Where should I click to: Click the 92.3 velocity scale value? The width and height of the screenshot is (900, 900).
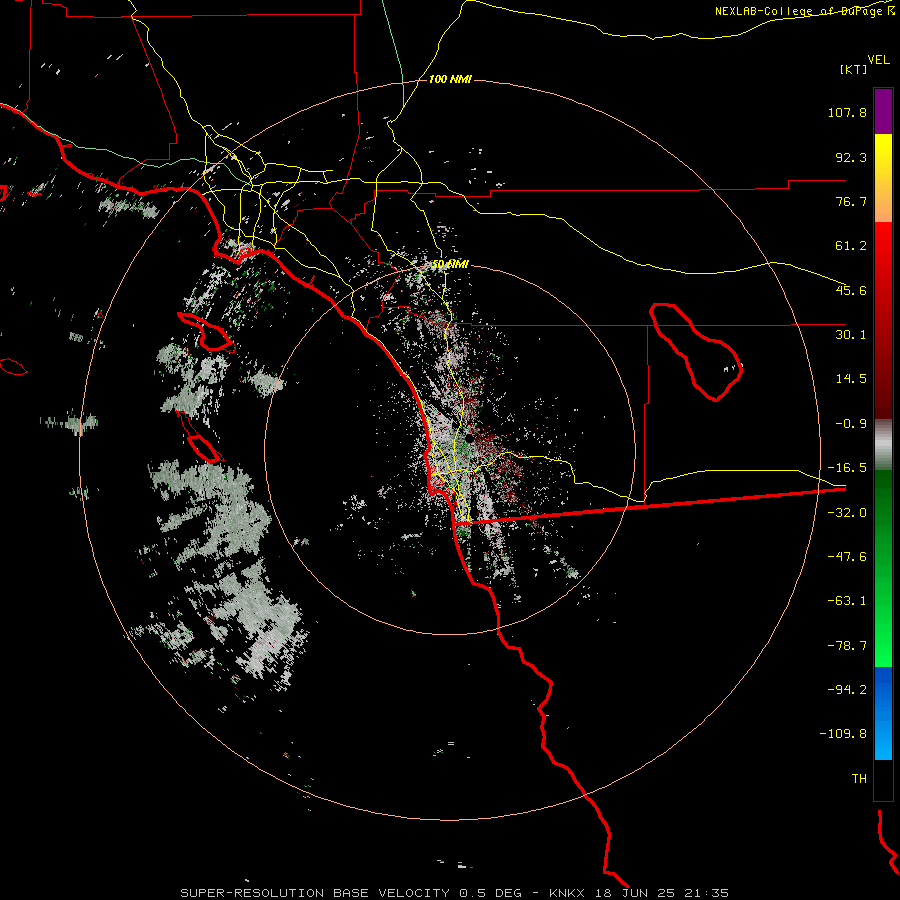[x=851, y=157]
